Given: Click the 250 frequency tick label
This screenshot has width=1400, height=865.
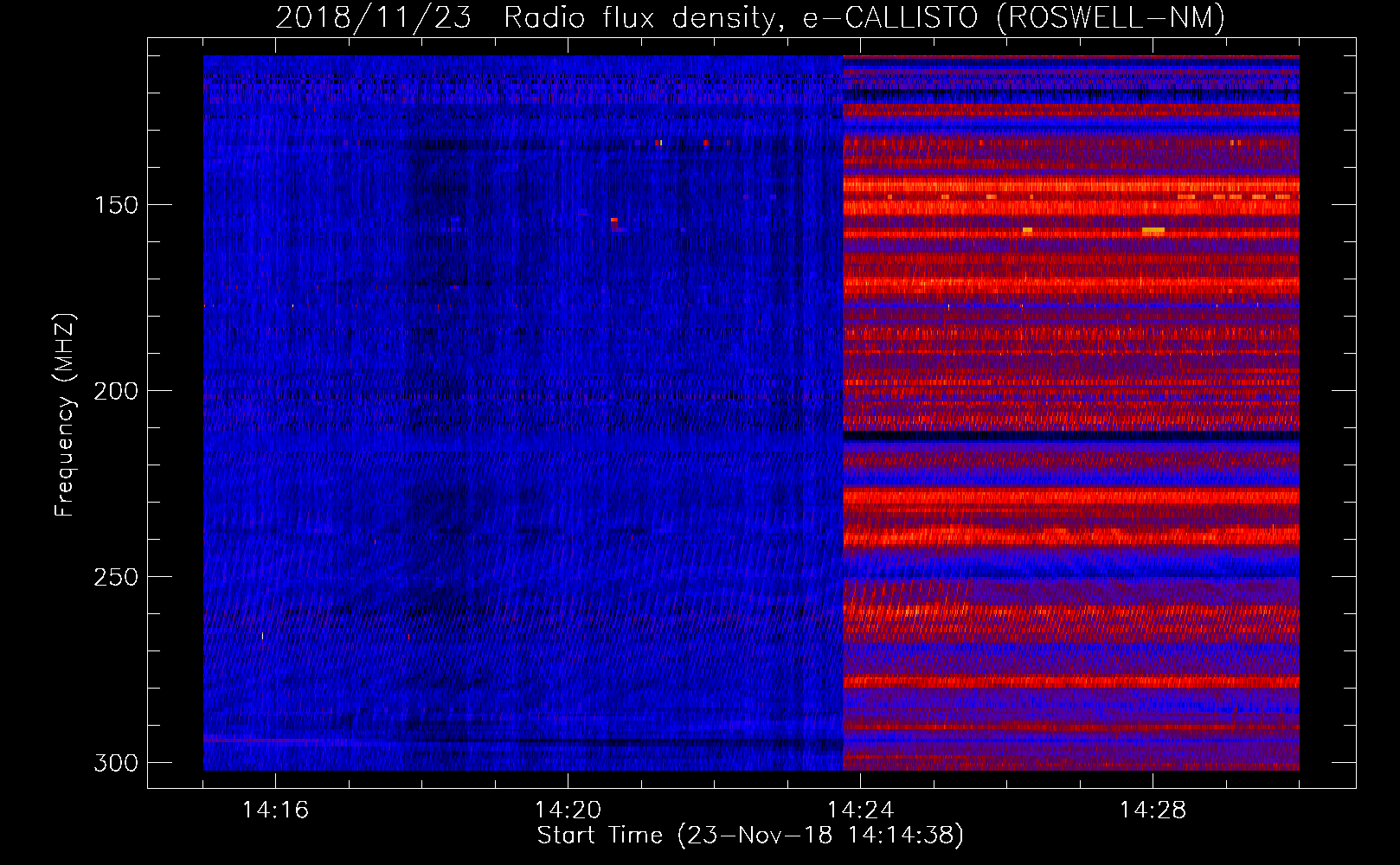Looking at the screenshot, I should tap(115, 577).
